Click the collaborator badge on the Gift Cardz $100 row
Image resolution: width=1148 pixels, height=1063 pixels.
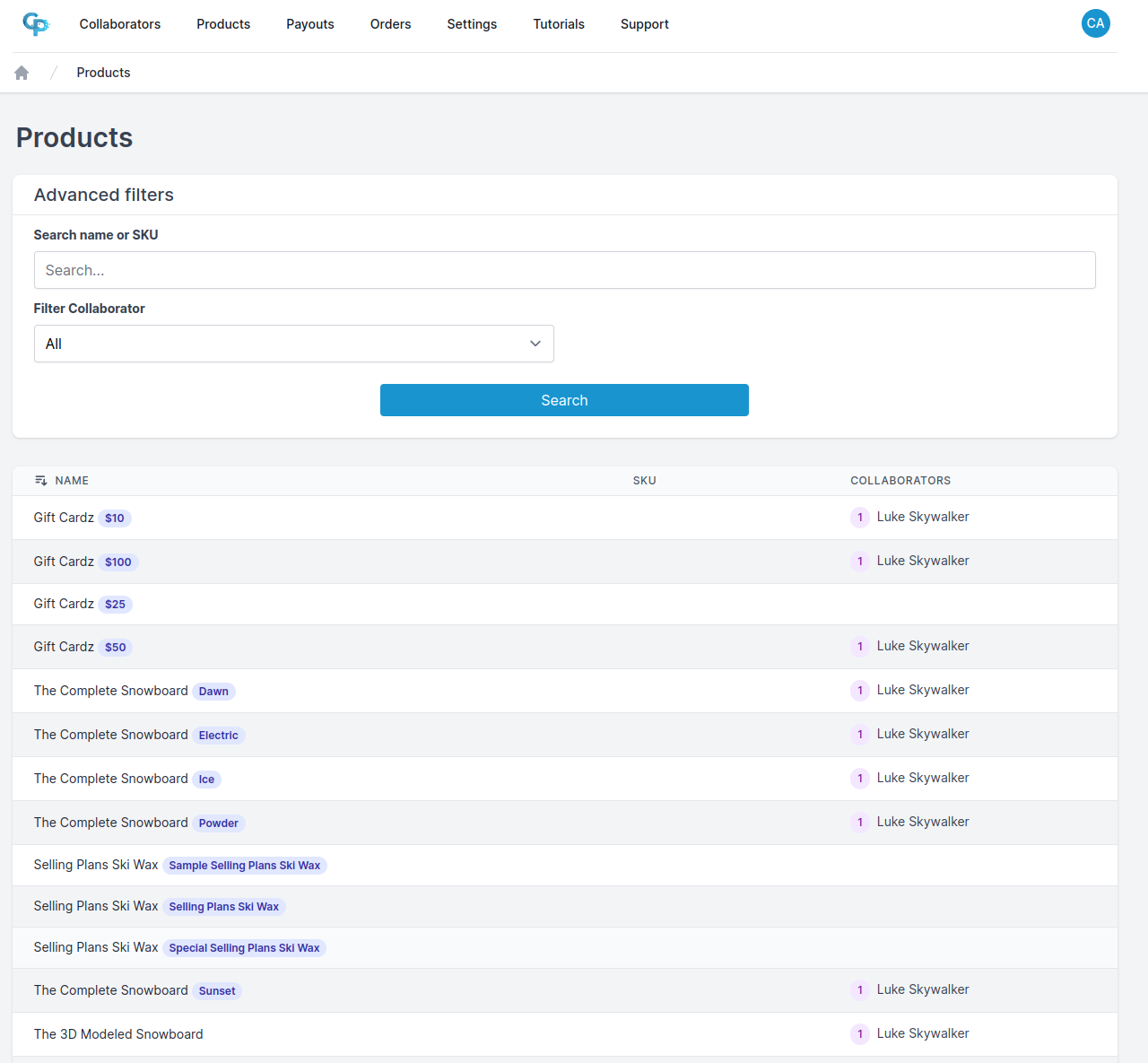click(x=859, y=561)
